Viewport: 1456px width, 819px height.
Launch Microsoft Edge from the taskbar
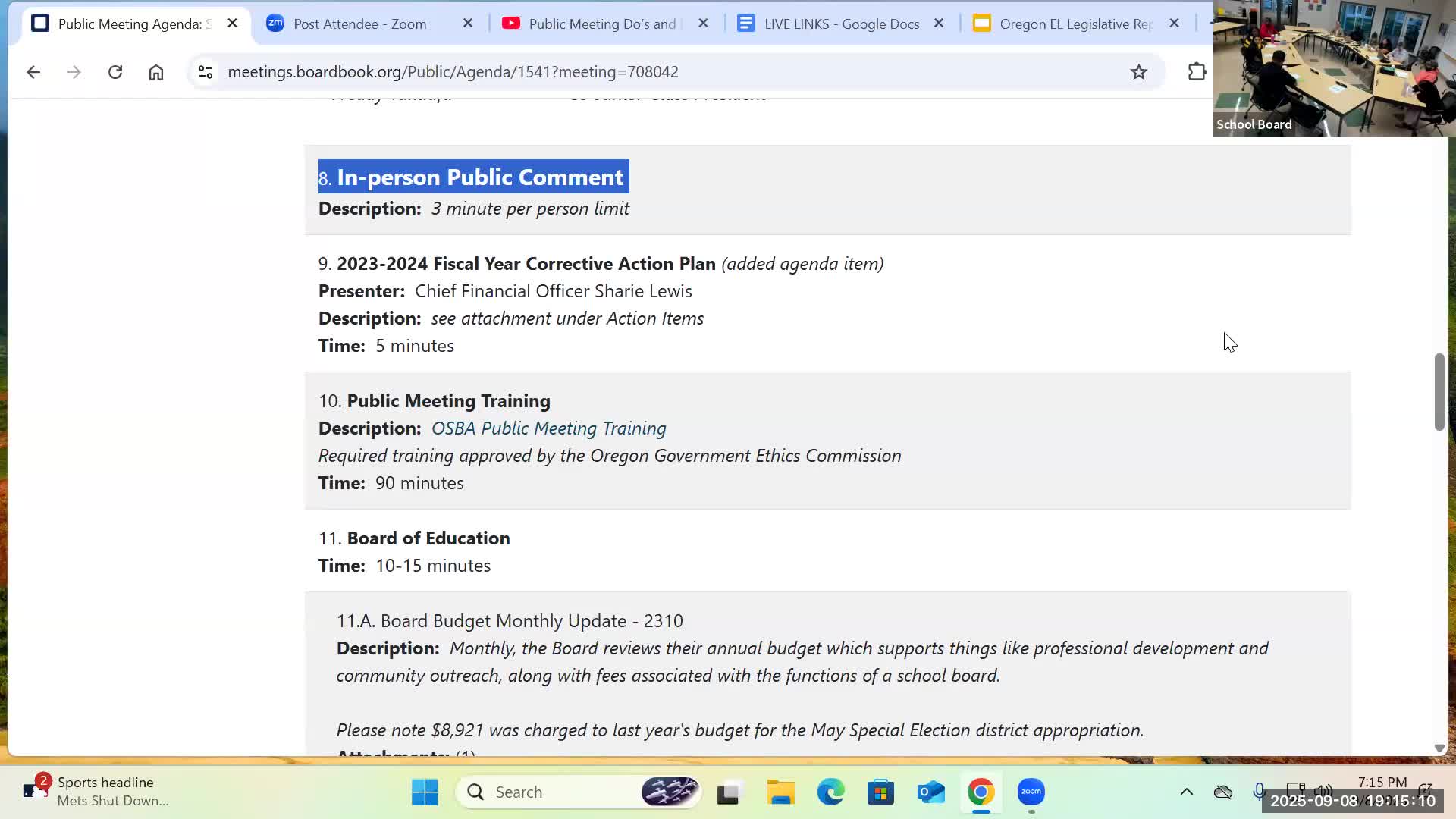(830, 792)
